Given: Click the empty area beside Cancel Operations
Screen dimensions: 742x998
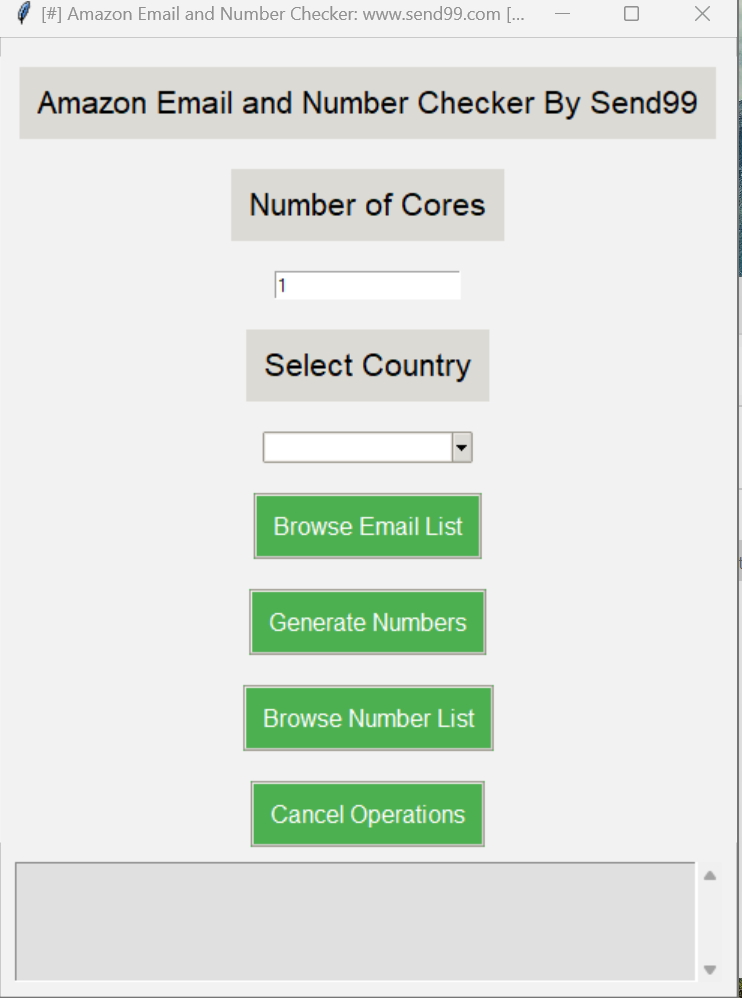Looking at the screenshot, I should pos(600,814).
